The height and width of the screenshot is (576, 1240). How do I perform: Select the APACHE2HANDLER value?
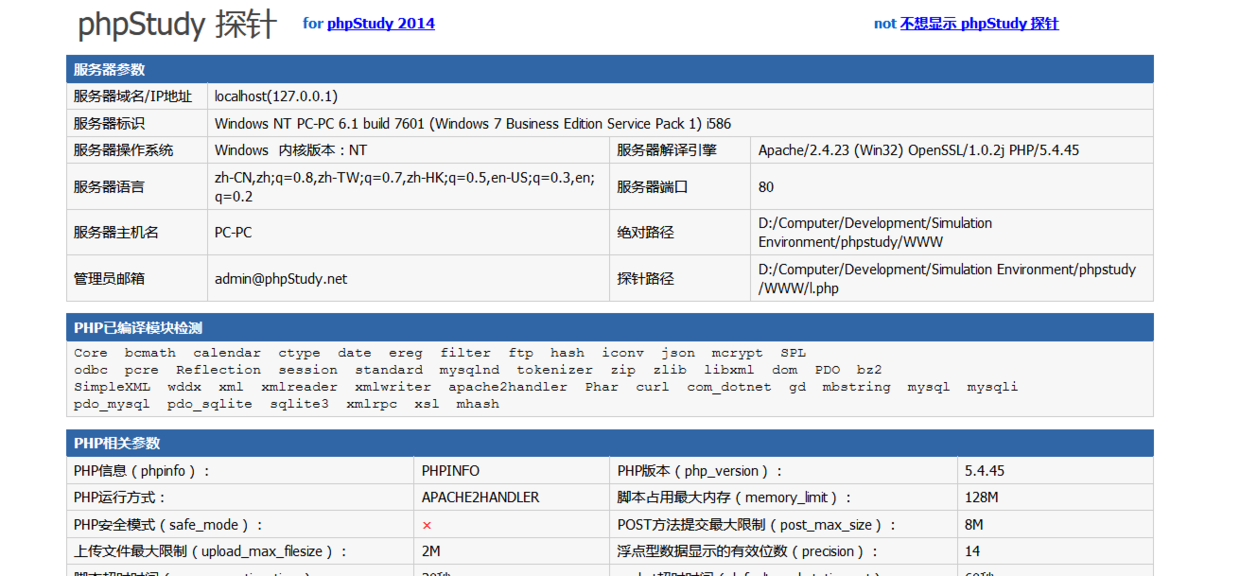coord(480,497)
